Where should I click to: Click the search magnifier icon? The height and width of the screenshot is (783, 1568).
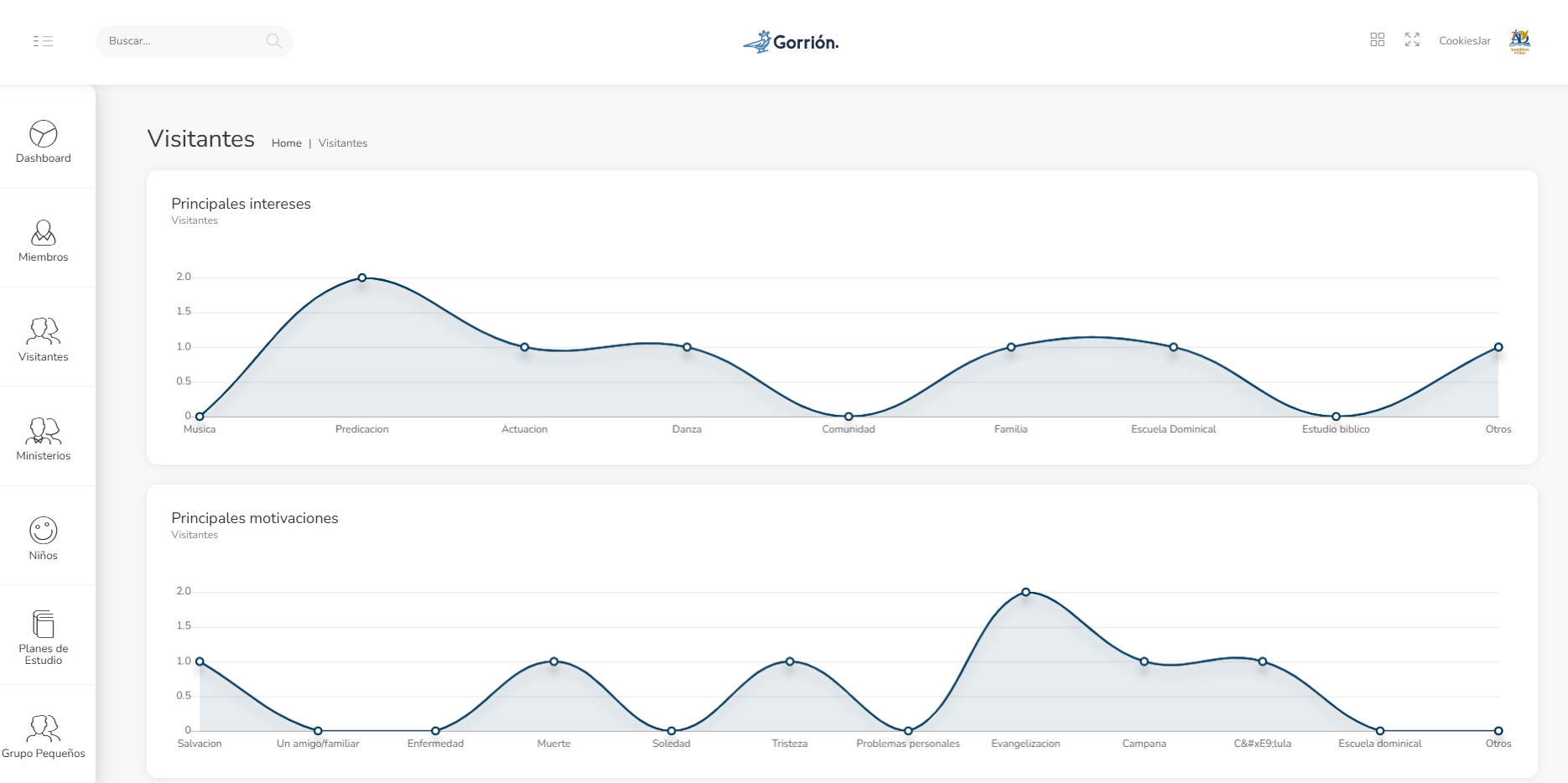(273, 41)
